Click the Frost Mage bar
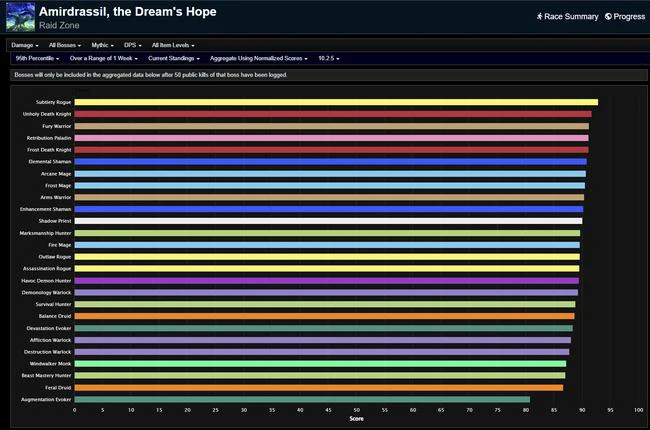The height and width of the screenshot is (430, 650). 330,186
